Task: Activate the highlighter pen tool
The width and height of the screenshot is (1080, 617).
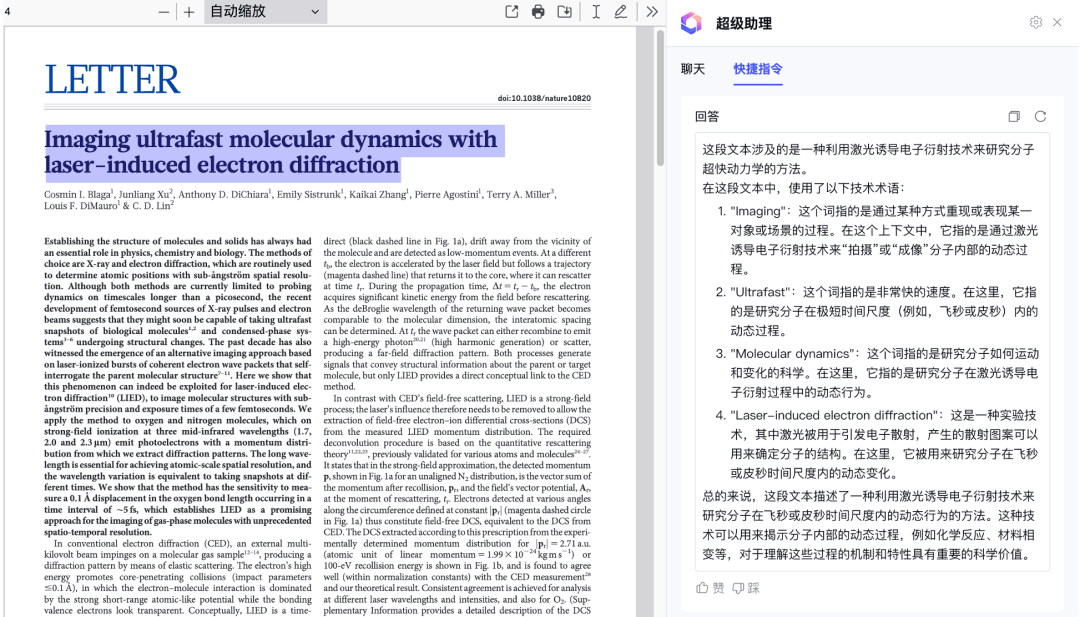Action: (621, 12)
